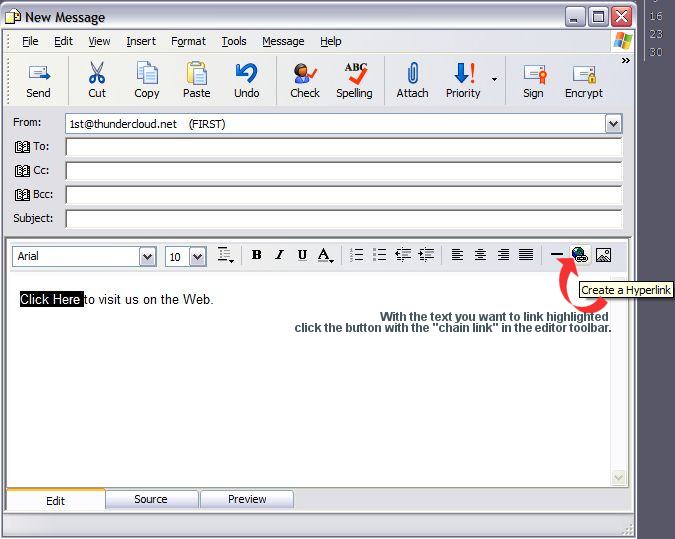This screenshot has width=675, height=539.
Task: Click the Insert picture icon
Action: point(604,255)
